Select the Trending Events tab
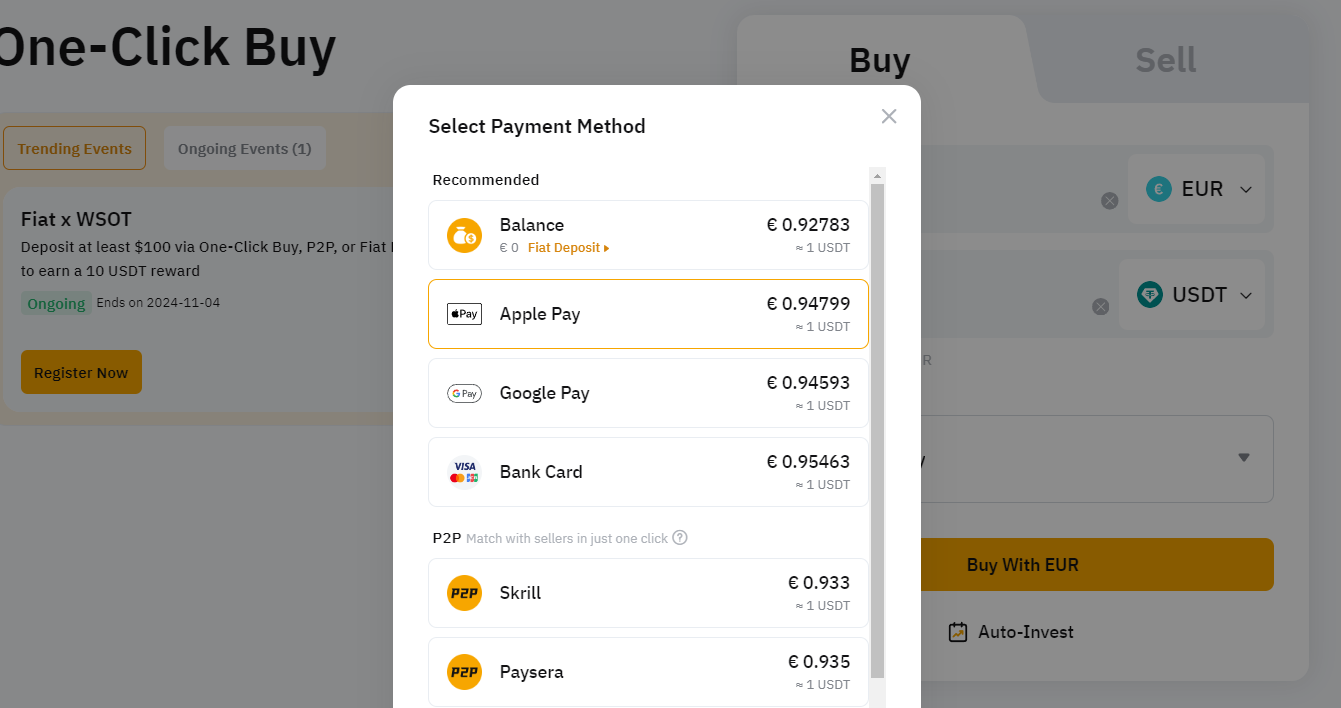This screenshot has width=1341, height=708. [74, 148]
